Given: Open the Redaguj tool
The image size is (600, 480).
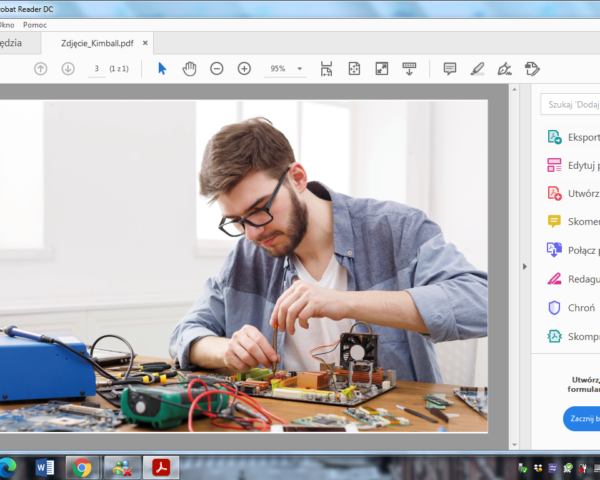Looking at the screenshot, I should [573, 279].
